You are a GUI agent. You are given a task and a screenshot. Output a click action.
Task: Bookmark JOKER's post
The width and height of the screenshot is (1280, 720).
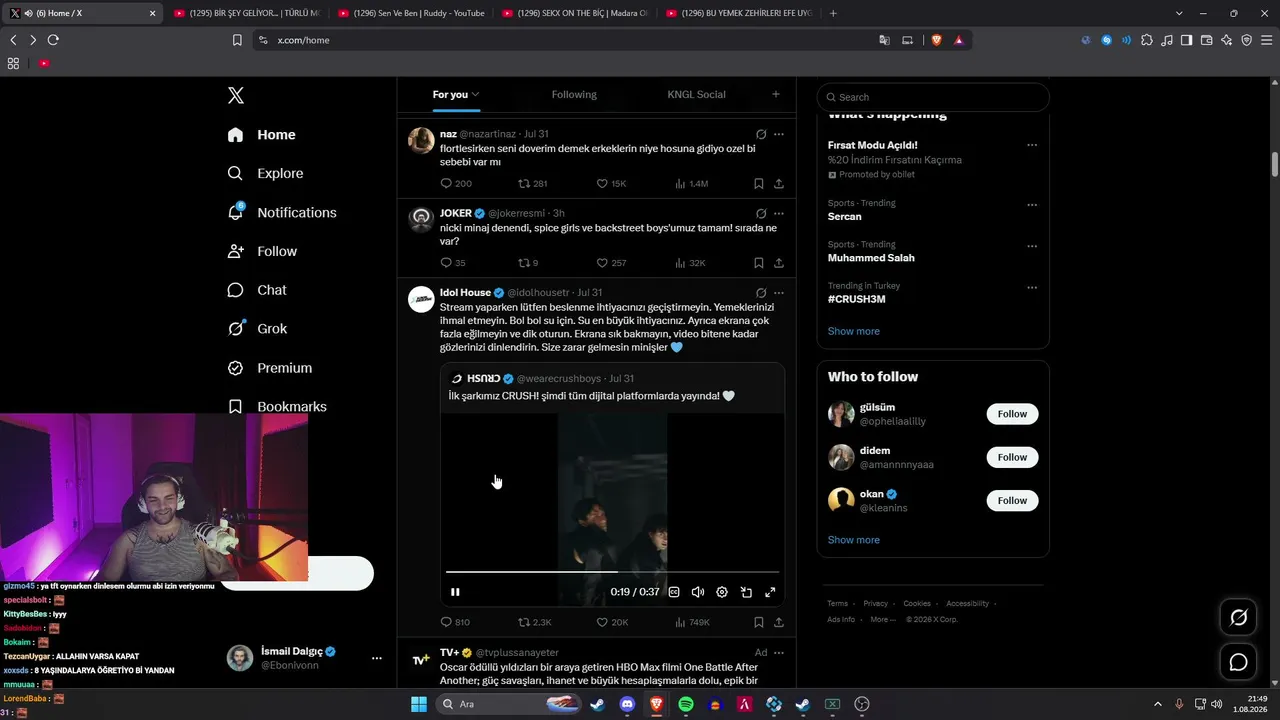pyautogui.click(x=759, y=263)
